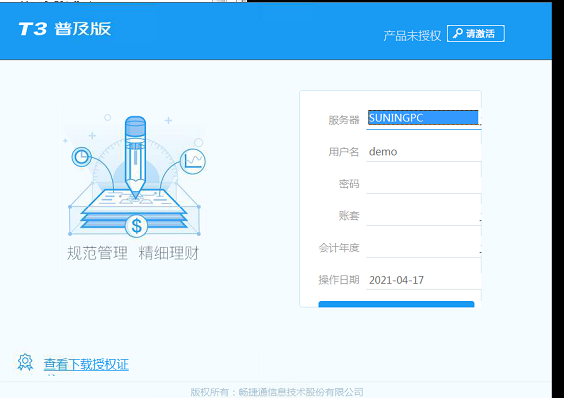Click the T3 普及版 logo
This screenshot has width=564, height=398.
tap(65, 29)
